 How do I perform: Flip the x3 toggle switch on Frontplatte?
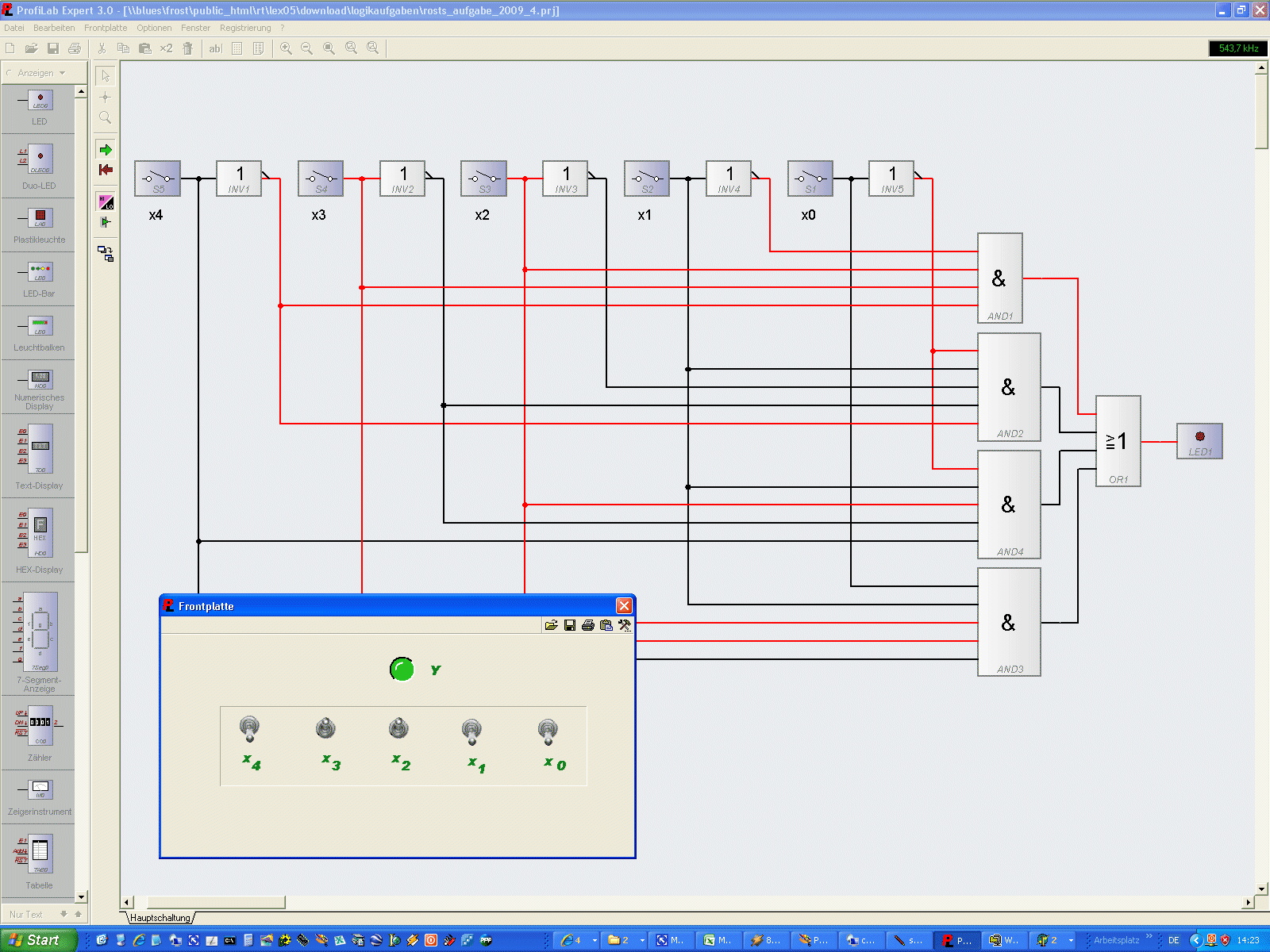[325, 727]
